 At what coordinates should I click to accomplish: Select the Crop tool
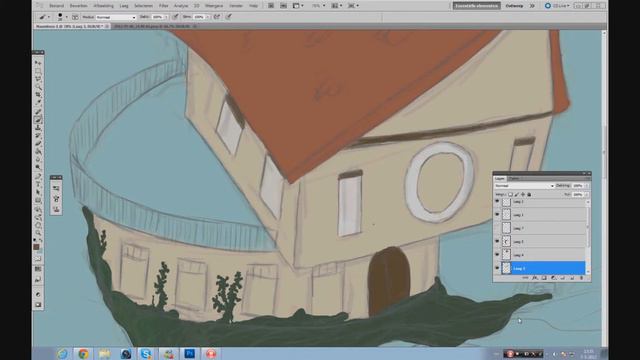click(38, 95)
